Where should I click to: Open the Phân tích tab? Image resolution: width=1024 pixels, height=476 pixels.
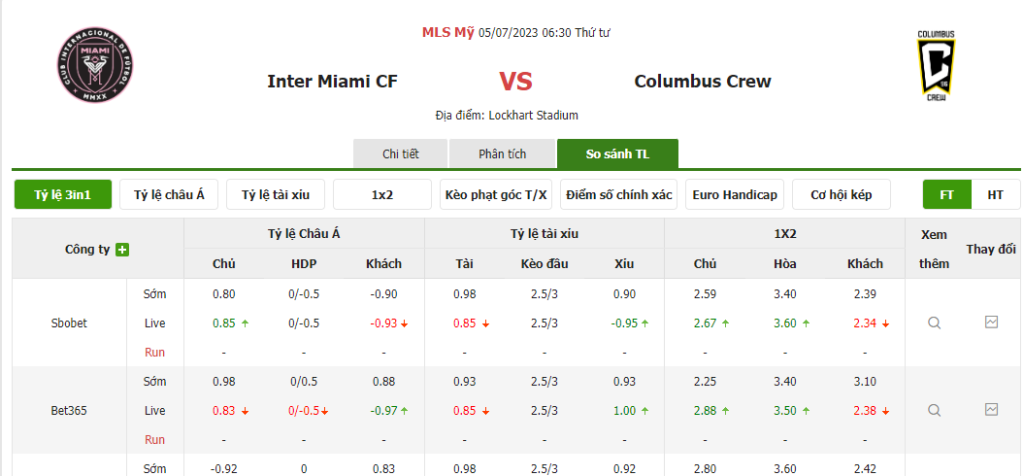(x=502, y=154)
